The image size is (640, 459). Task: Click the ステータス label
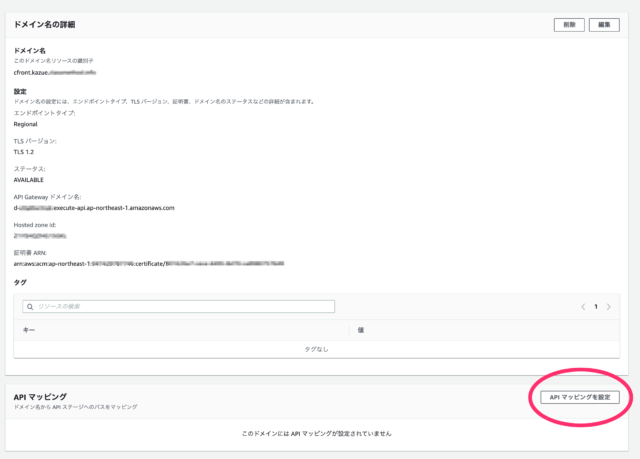tap(29, 169)
